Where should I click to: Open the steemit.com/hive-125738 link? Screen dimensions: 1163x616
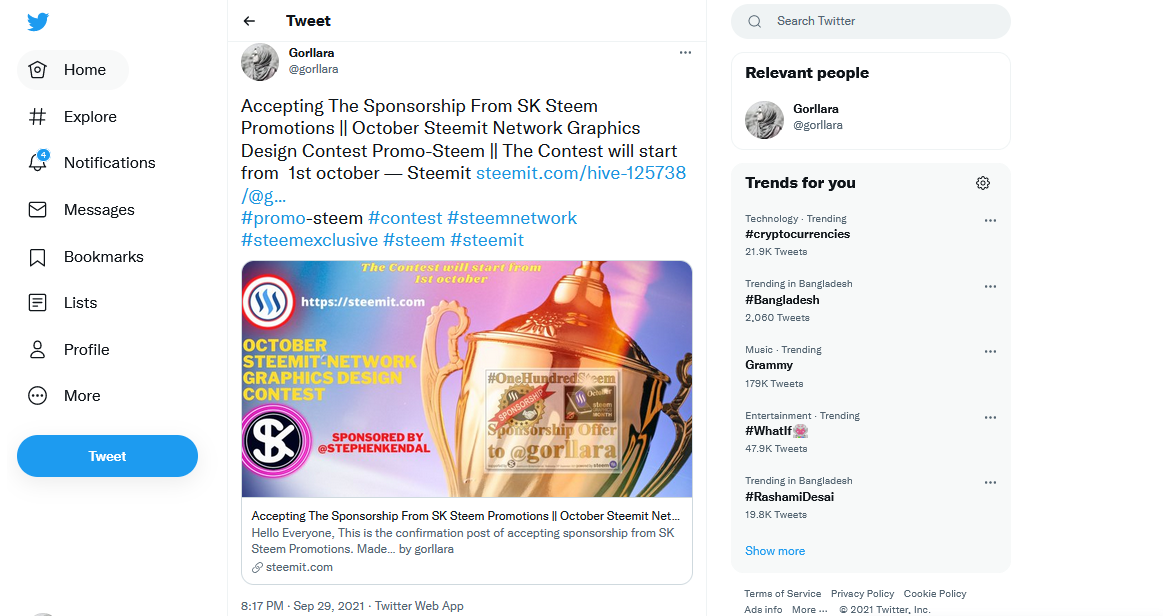(581, 173)
